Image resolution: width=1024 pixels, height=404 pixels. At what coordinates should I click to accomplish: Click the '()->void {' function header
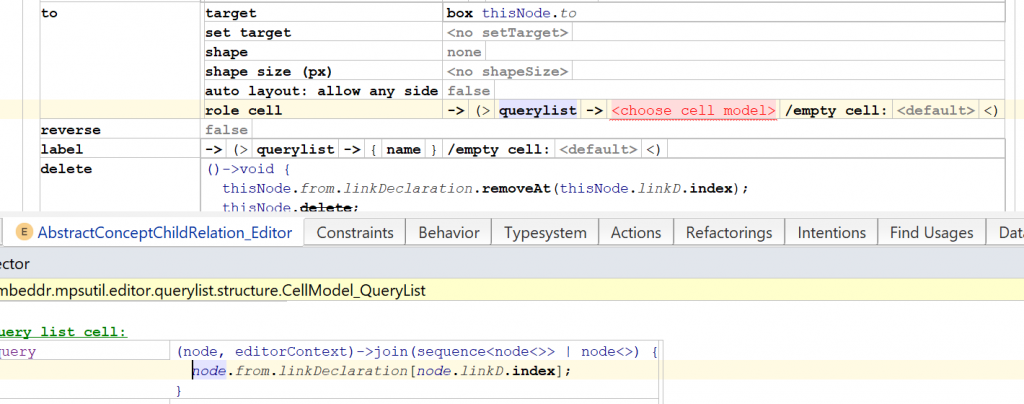pos(246,169)
